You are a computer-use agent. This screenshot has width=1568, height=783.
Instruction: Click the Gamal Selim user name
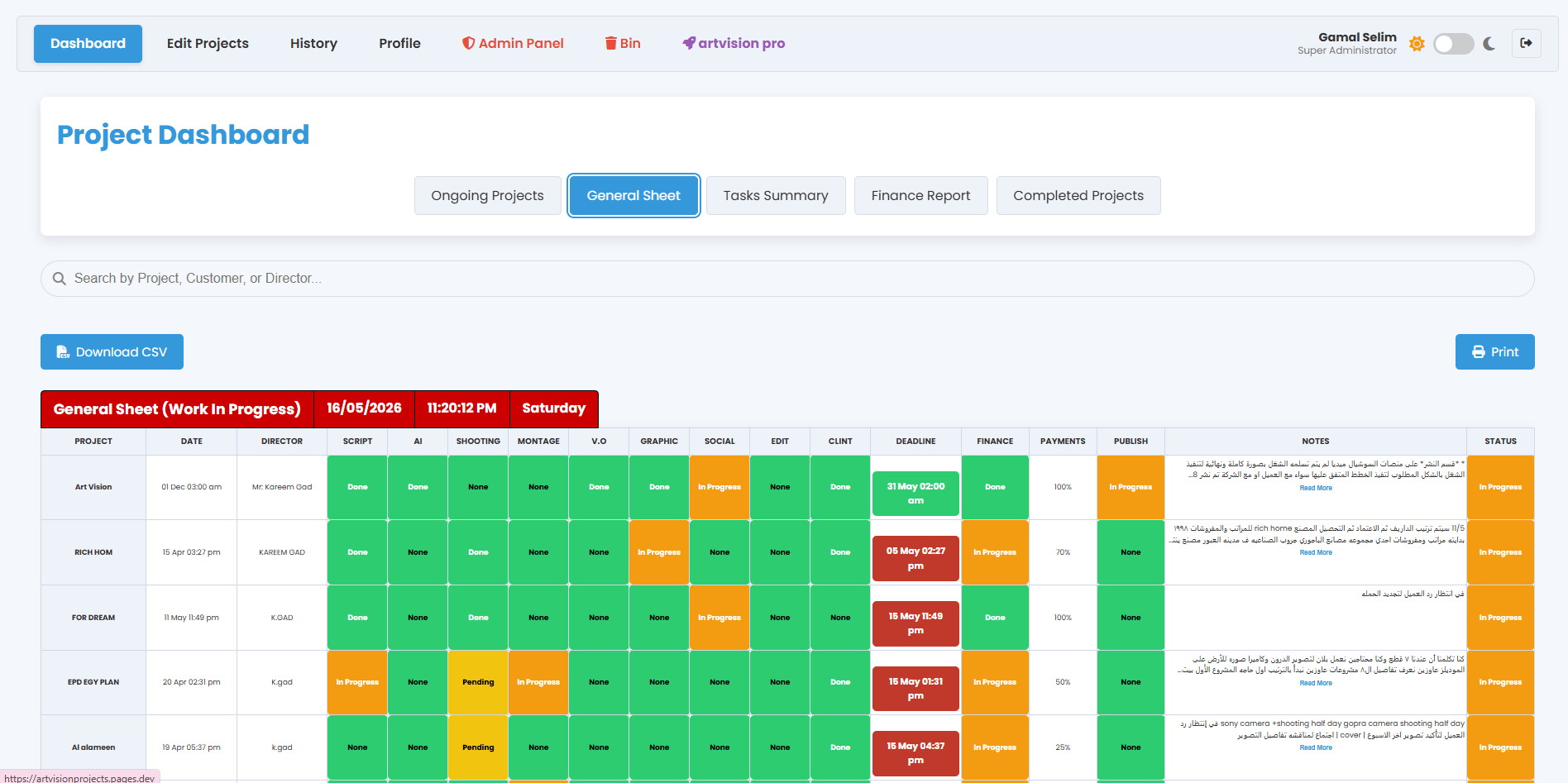click(x=1357, y=37)
